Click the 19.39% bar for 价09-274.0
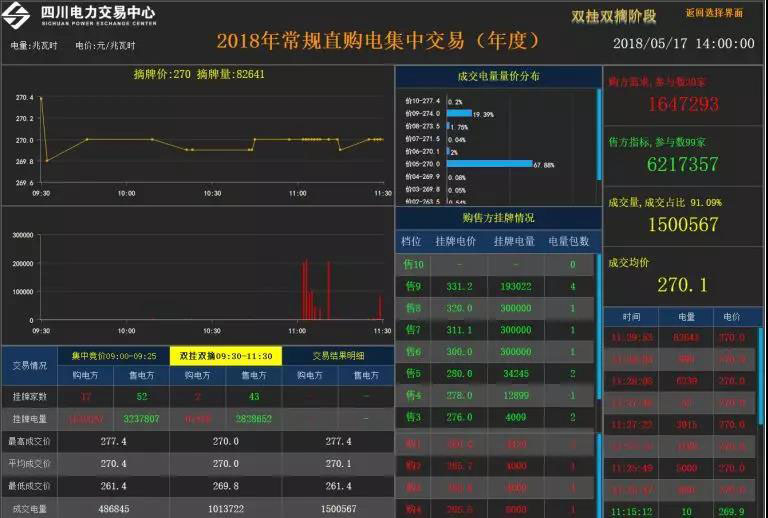 [459, 114]
